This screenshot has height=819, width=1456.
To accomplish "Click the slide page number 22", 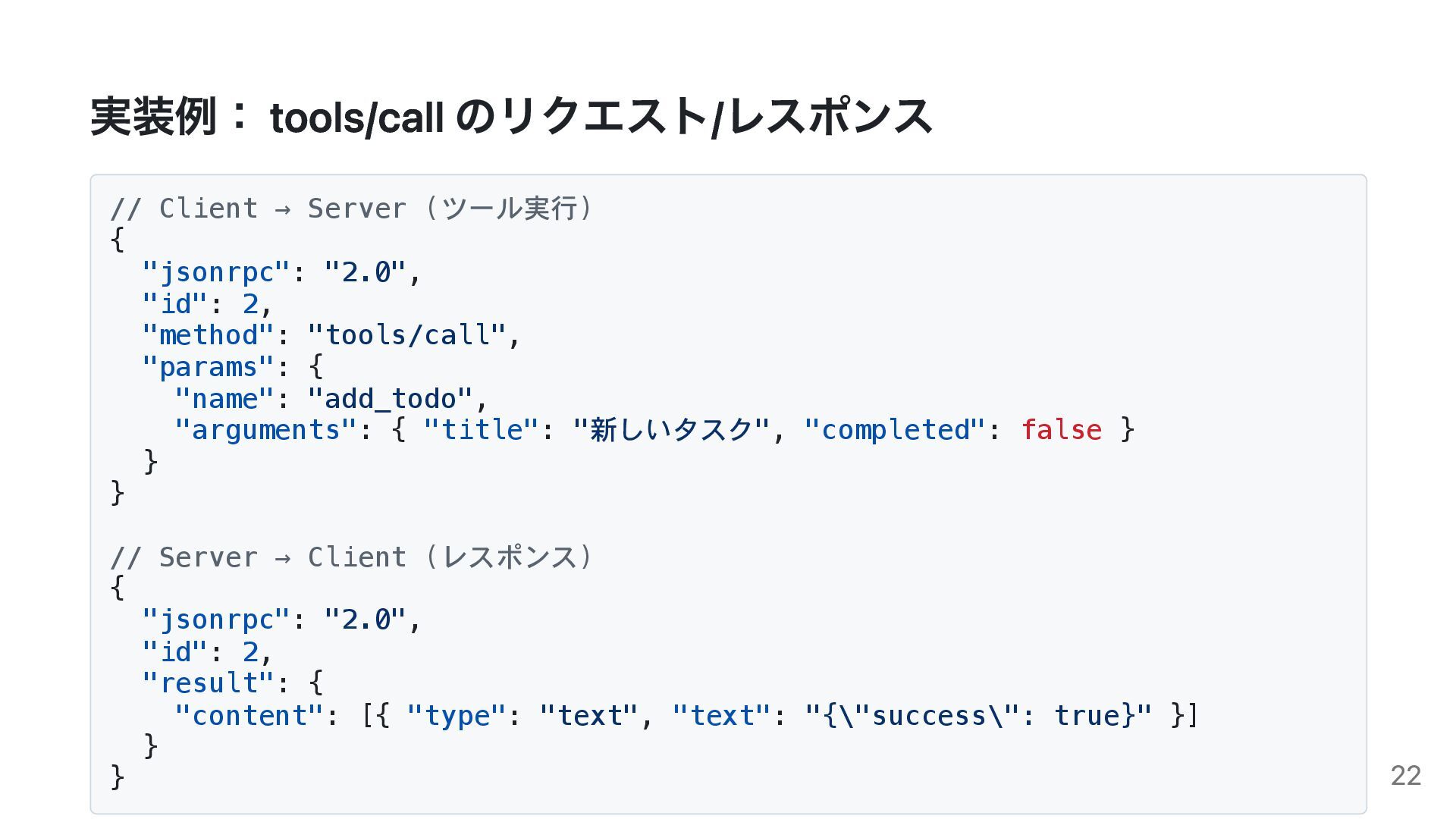I will click(x=1405, y=776).
